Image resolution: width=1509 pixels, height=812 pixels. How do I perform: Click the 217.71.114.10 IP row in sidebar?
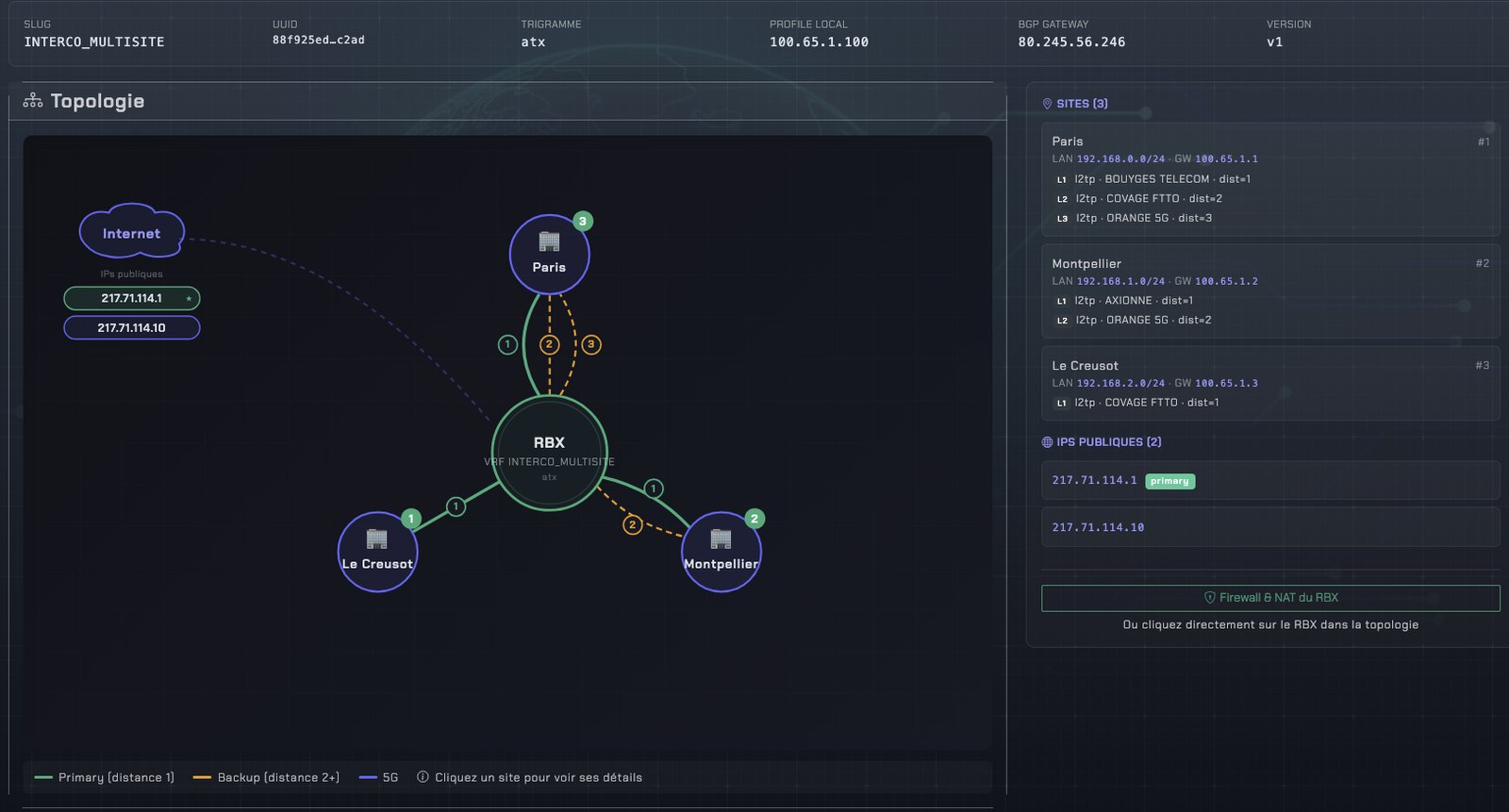[1270, 527]
